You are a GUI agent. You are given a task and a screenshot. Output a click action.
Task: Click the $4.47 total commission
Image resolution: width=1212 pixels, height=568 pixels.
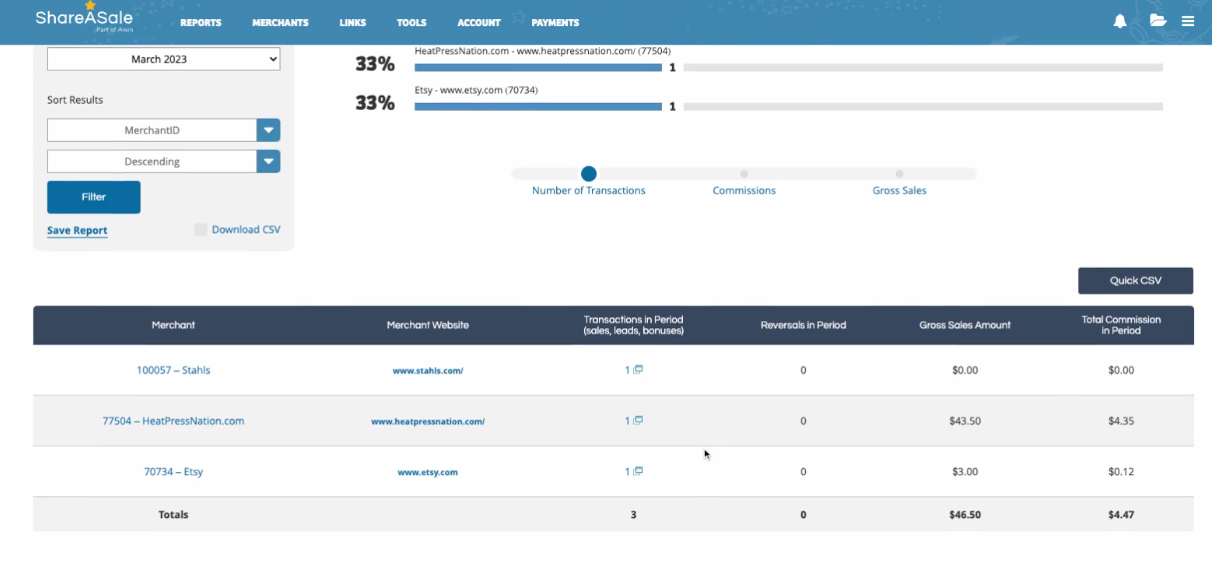tap(1121, 515)
